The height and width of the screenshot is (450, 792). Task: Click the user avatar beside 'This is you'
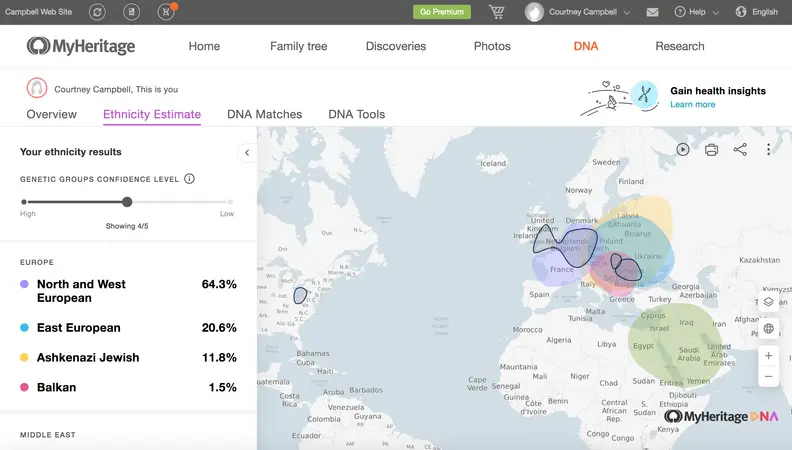click(x=37, y=88)
